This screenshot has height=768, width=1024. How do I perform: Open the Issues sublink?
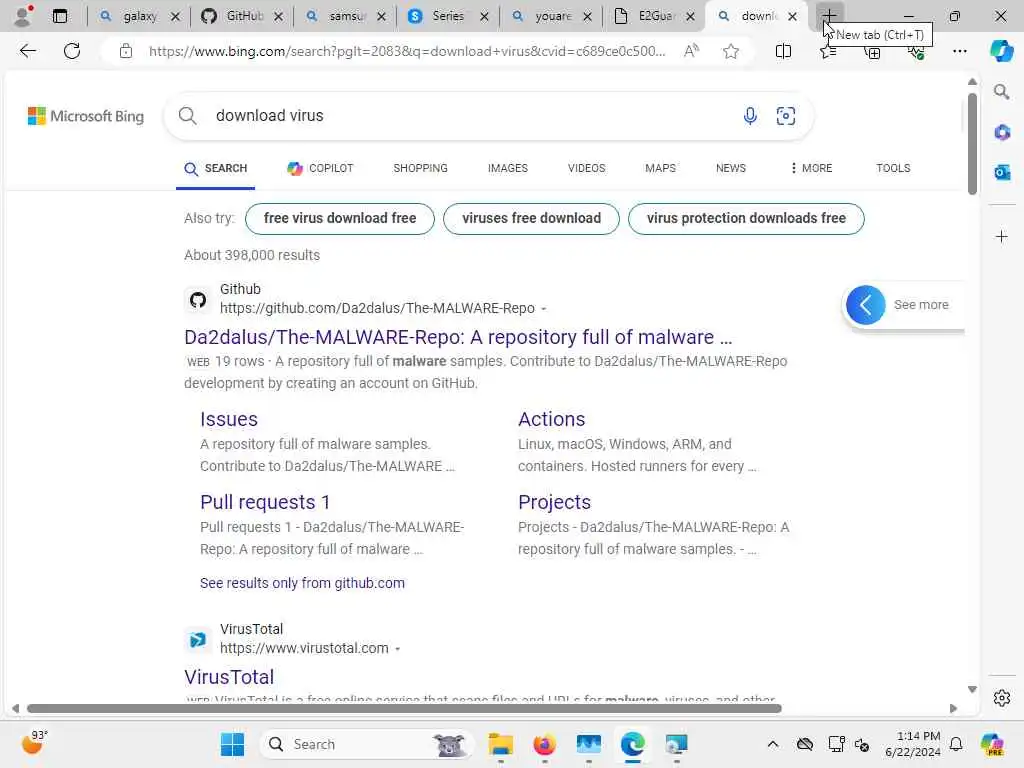coord(229,419)
